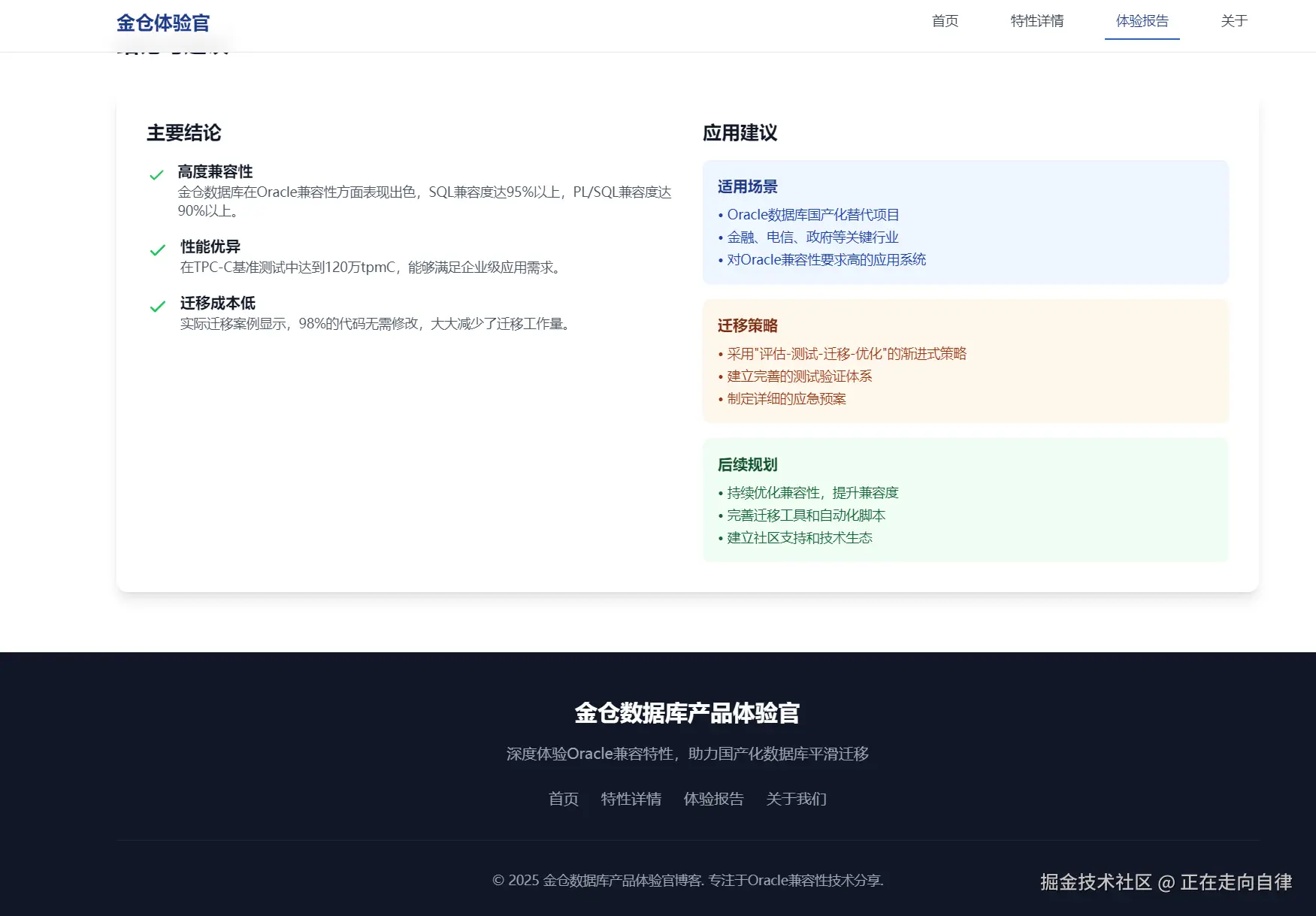The height and width of the screenshot is (916, 1316).
Task: Select the 性能优异 conclusion title
Action: 210,246
